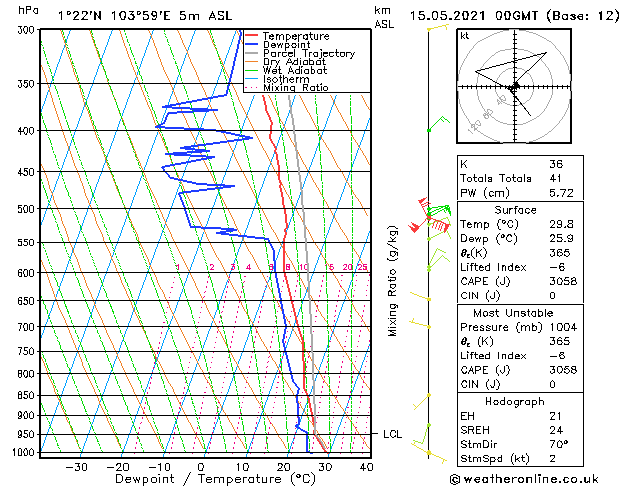Click the -30 temperature axis label
629x486 pixels.
(x=77, y=467)
